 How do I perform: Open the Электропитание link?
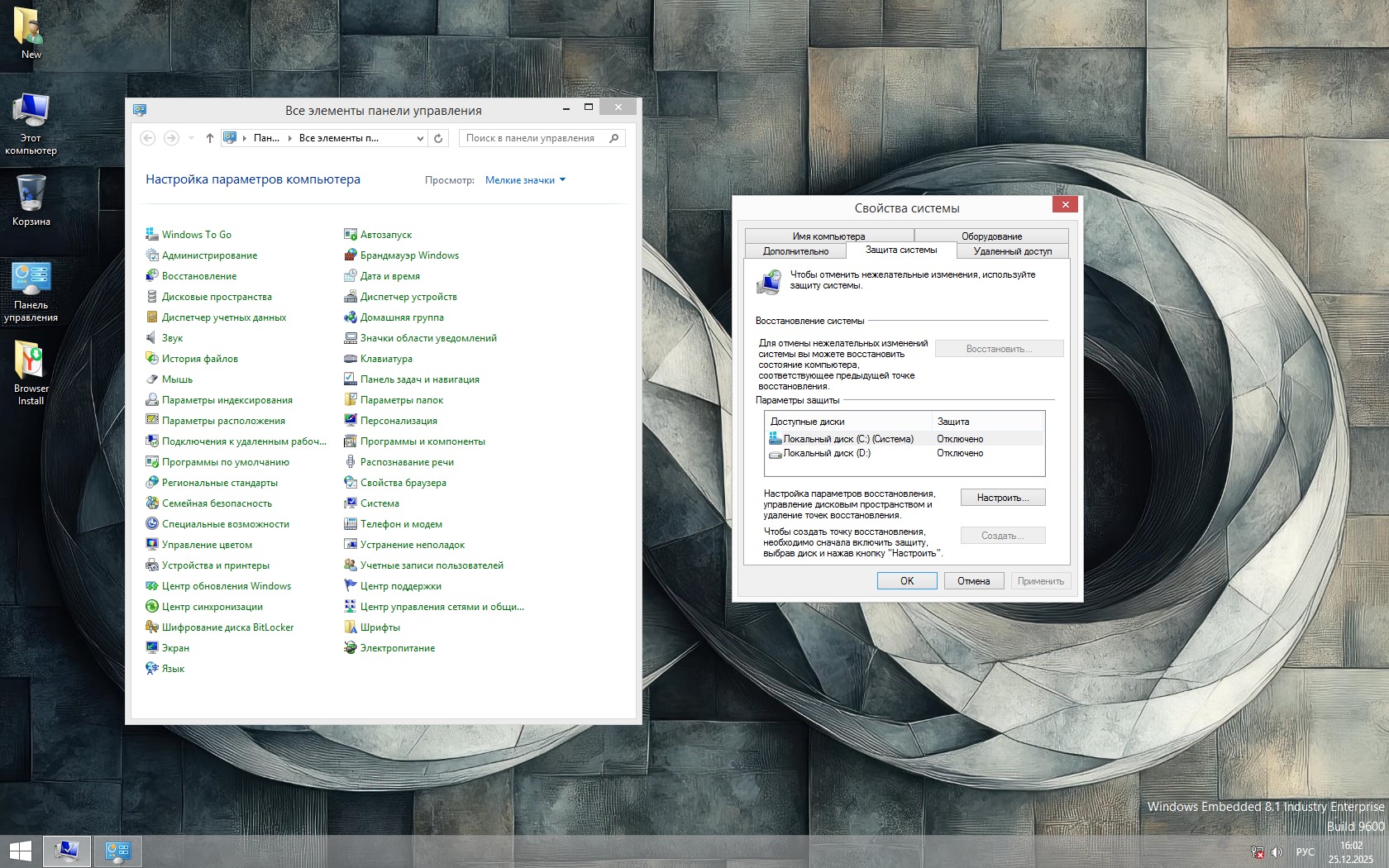coord(397,648)
